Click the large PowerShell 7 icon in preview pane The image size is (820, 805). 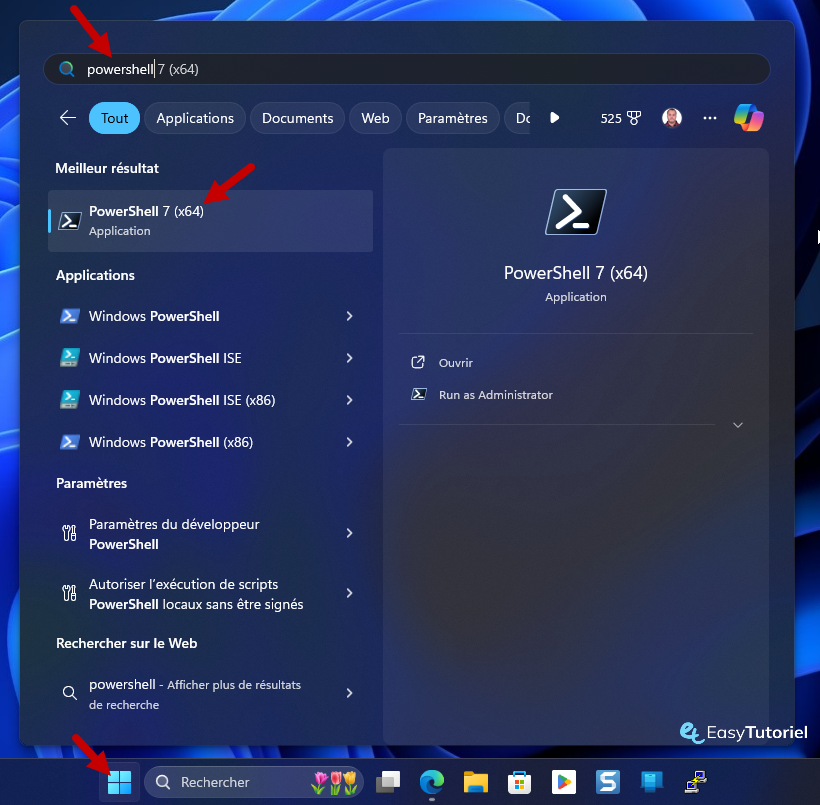coord(576,212)
